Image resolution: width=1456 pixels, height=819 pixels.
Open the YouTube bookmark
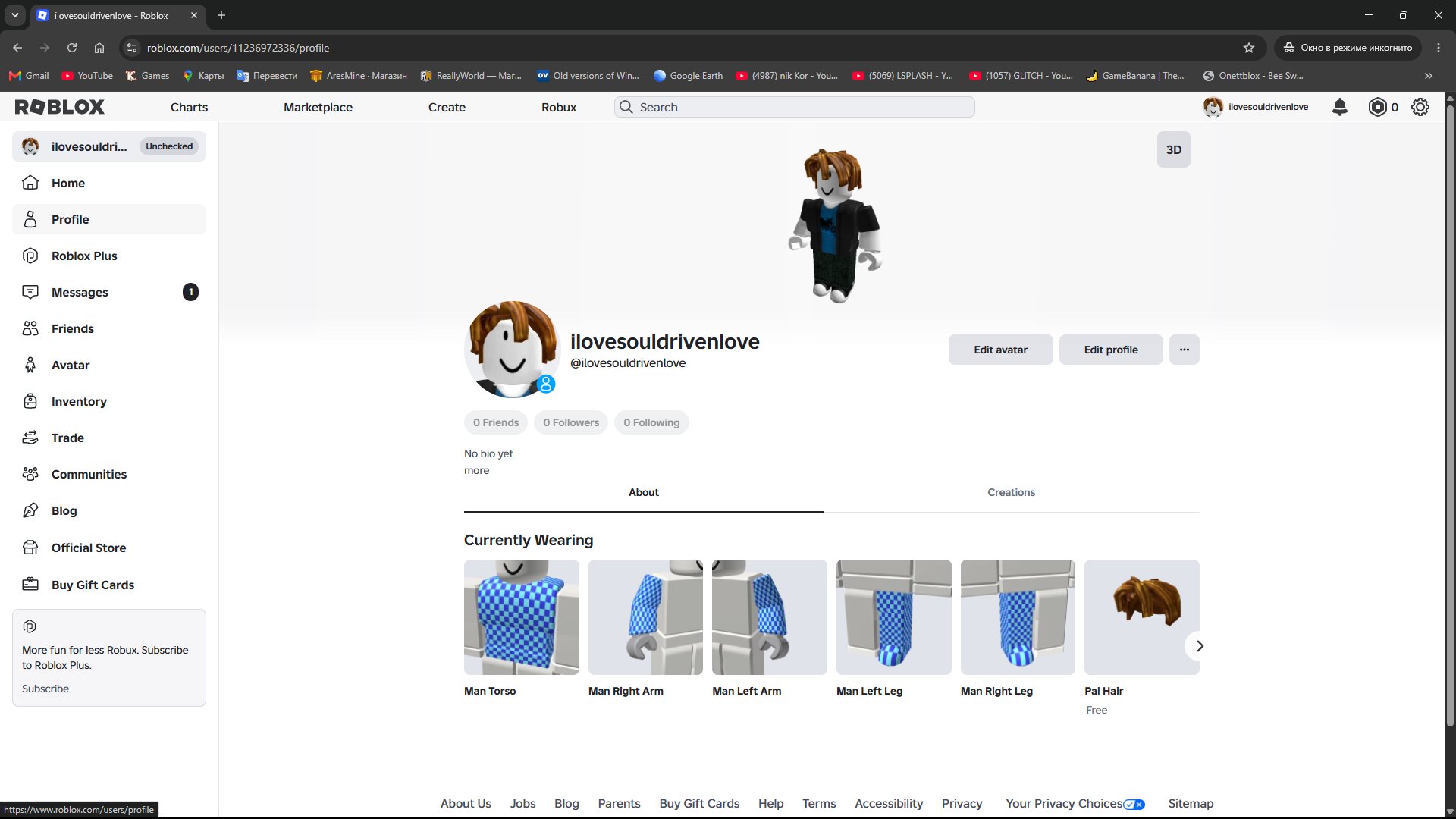pyautogui.click(x=87, y=76)
